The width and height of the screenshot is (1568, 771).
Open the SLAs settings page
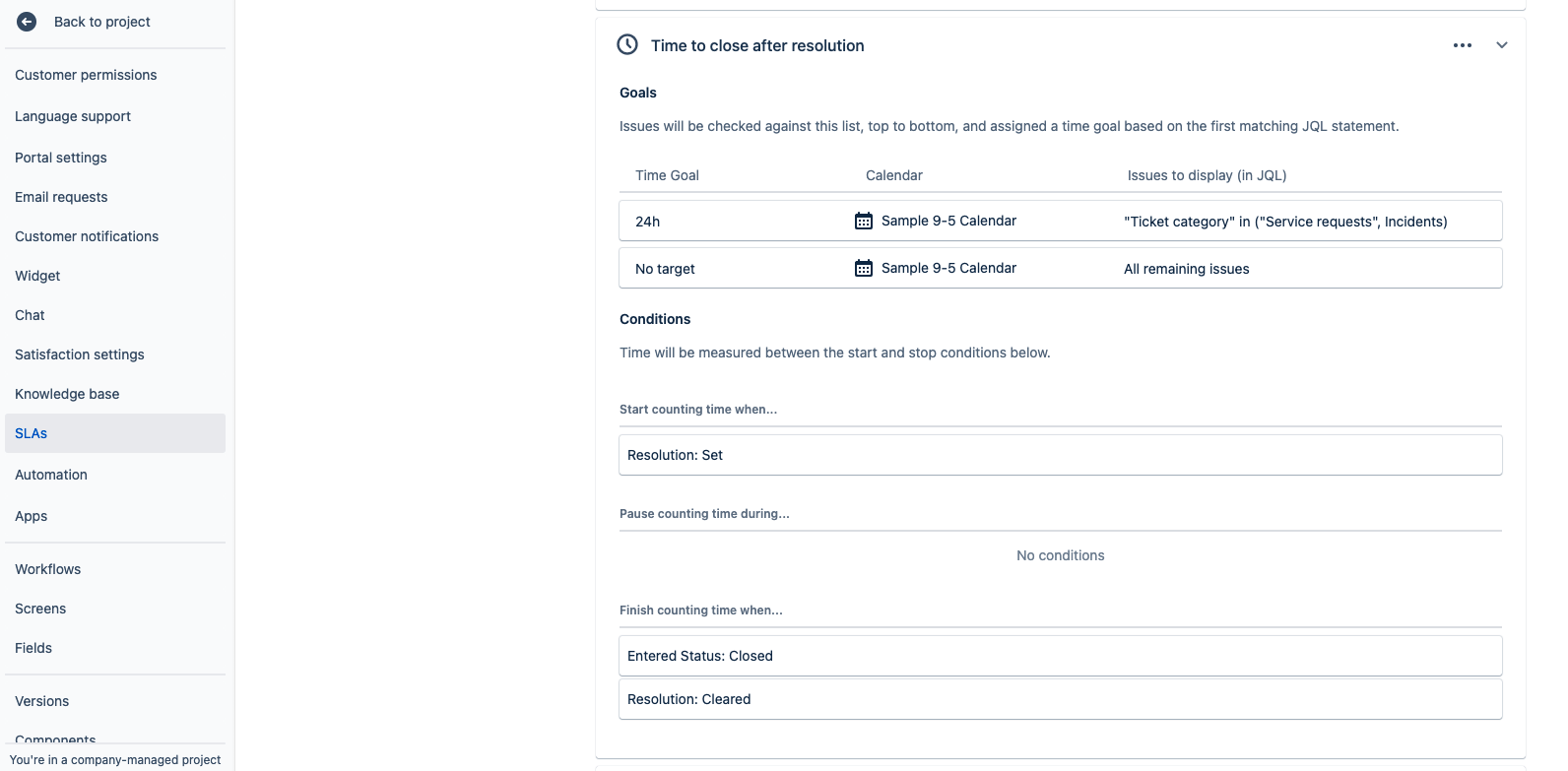[32, 433]
